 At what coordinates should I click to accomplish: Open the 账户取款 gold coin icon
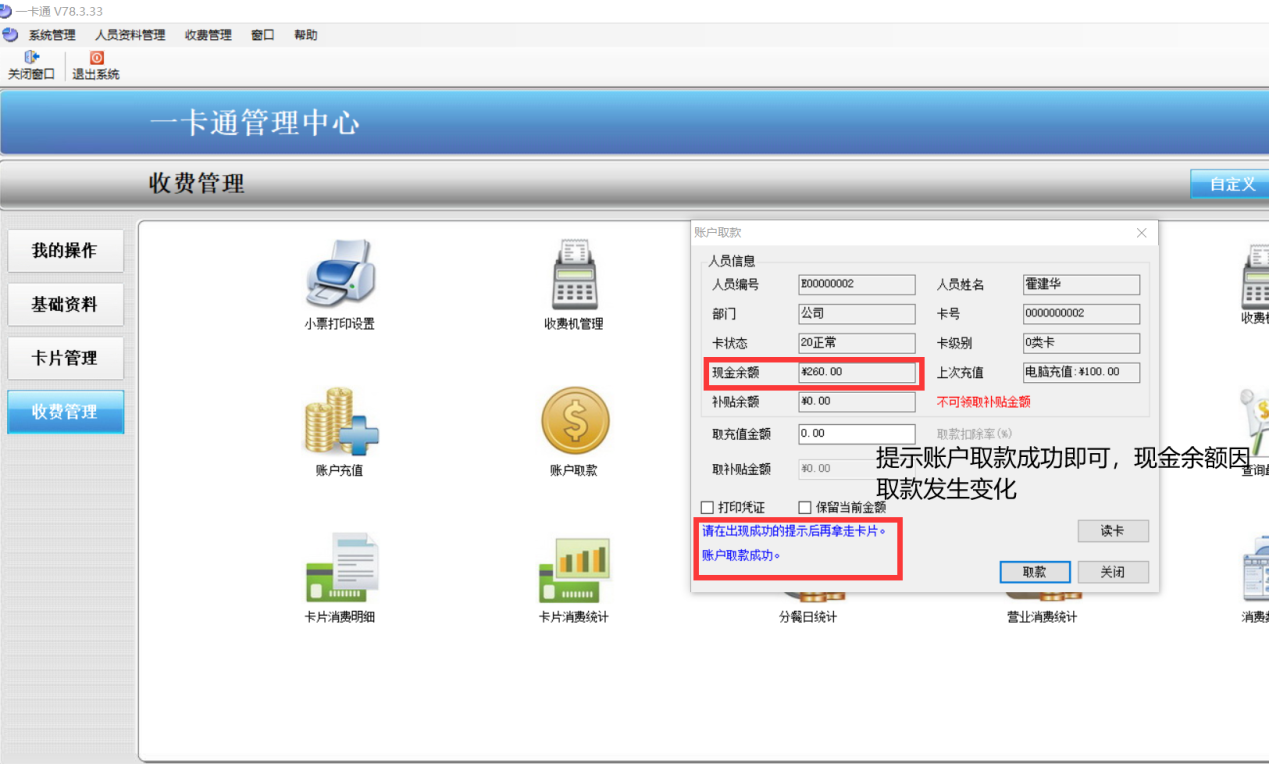tap(574, 421)
